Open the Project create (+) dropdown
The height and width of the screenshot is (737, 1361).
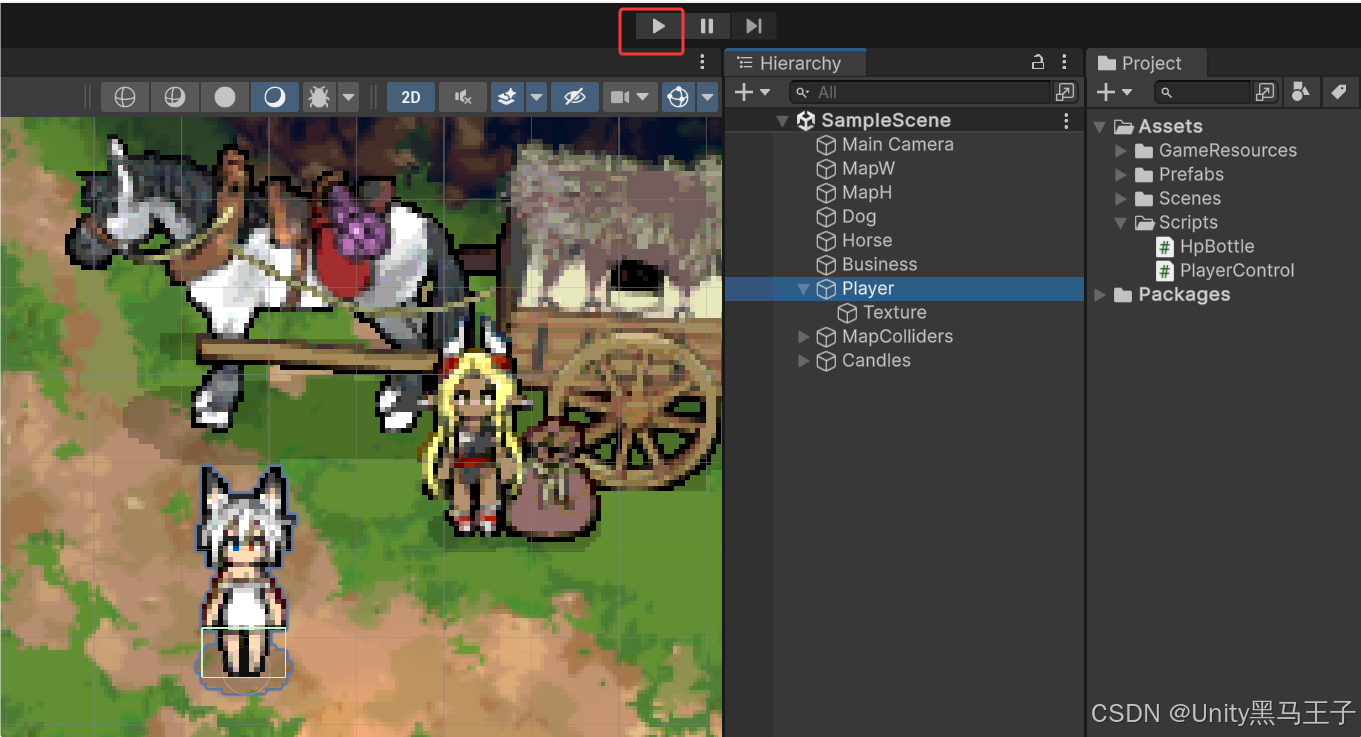[1114, 92]
